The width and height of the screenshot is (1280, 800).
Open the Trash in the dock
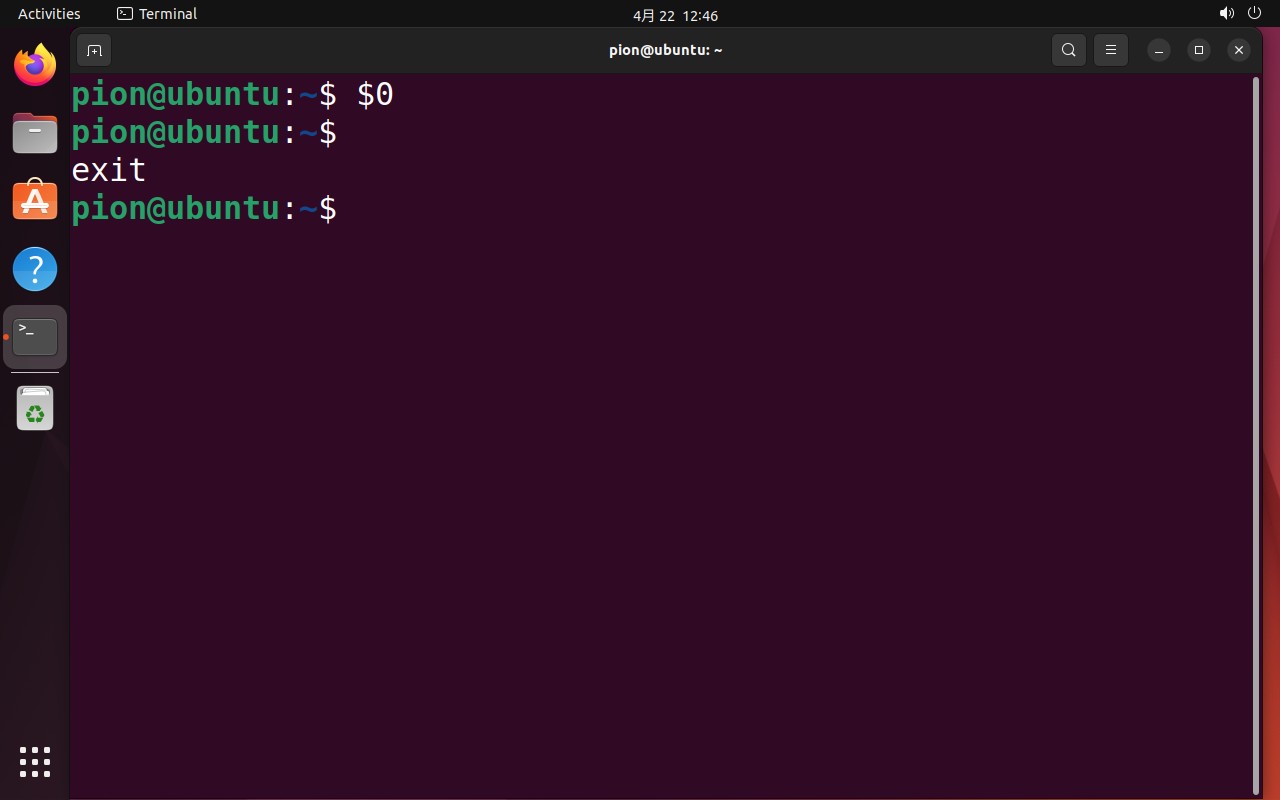click(35, 409)
